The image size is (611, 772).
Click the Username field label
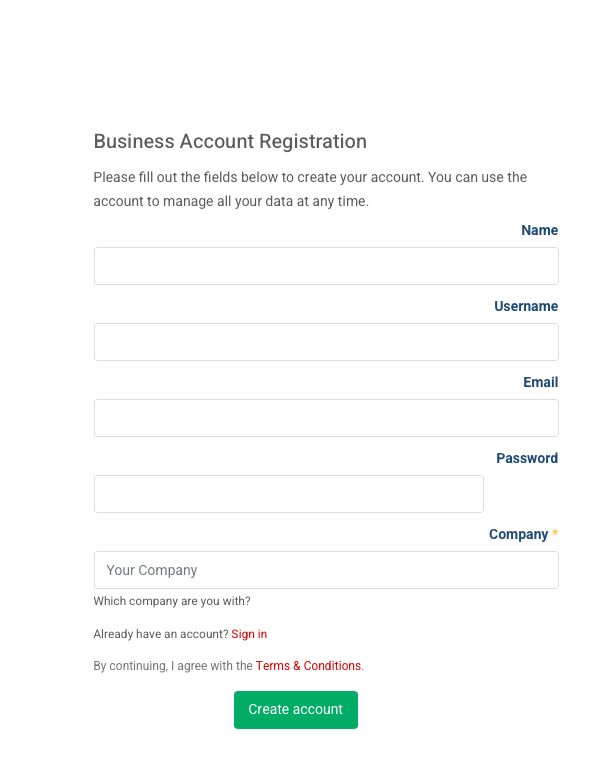click(525, 306)
